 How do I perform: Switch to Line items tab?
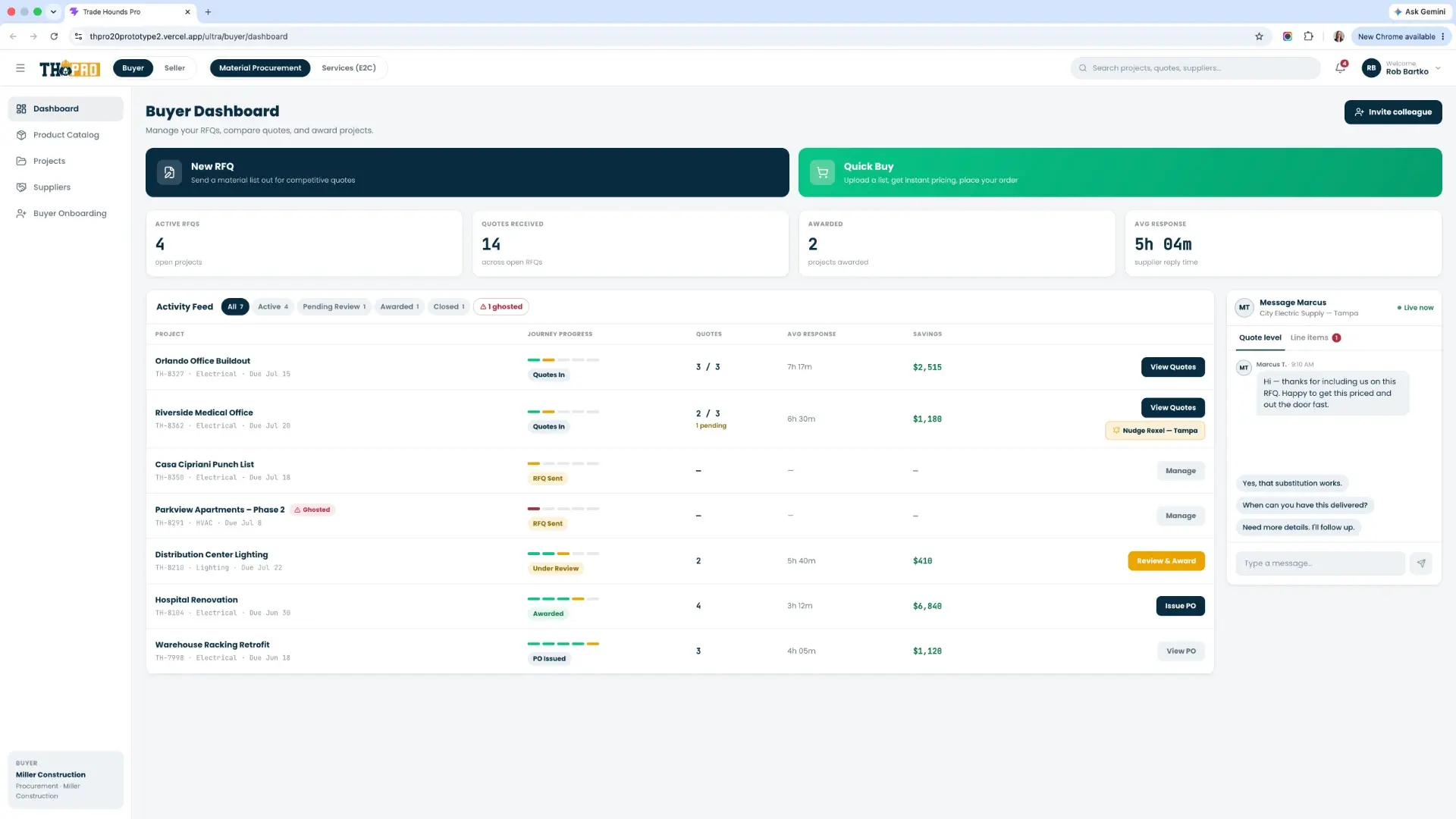tap(1316, 338)
